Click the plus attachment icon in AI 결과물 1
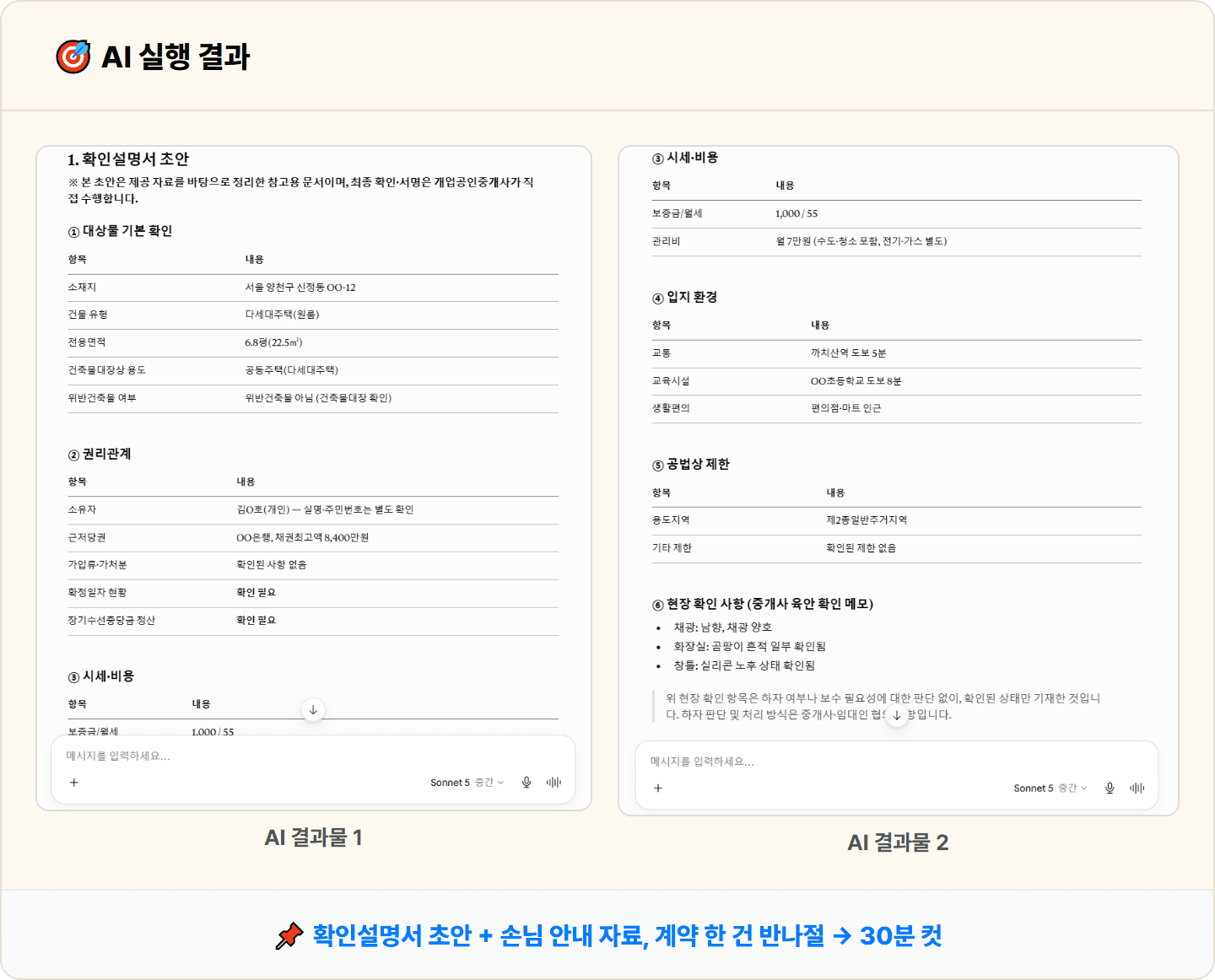1215x980 pixels. click(74, 783)
